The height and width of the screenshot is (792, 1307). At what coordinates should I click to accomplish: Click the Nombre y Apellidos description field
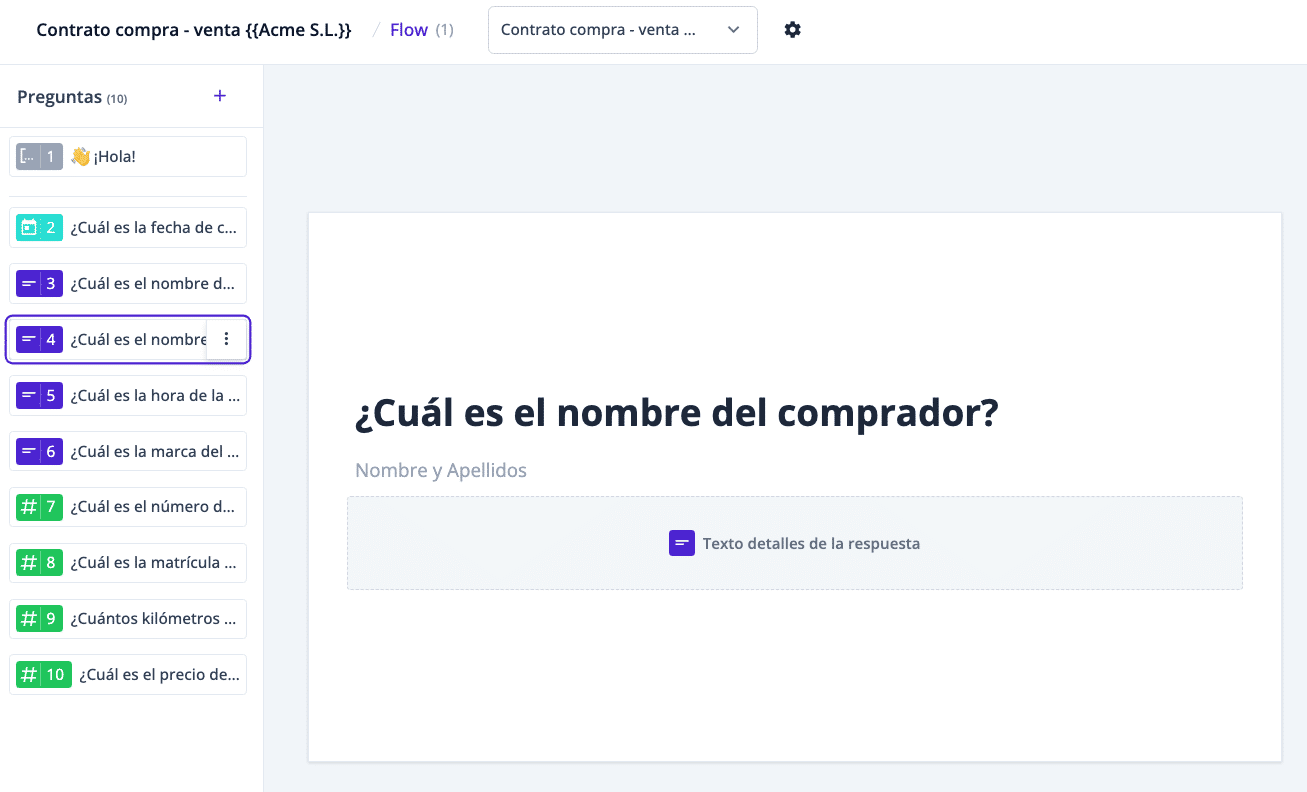point(441,470)
